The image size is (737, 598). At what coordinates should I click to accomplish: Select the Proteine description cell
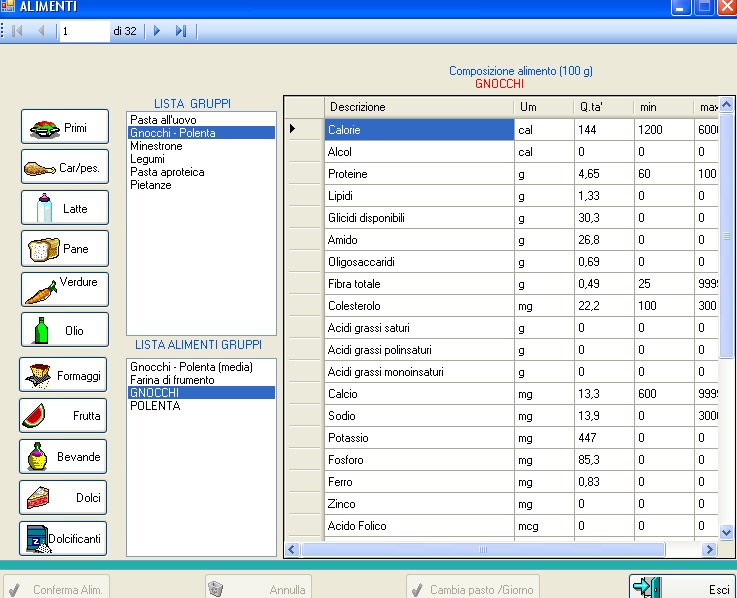pyautogui.click(x=419, y=174)
